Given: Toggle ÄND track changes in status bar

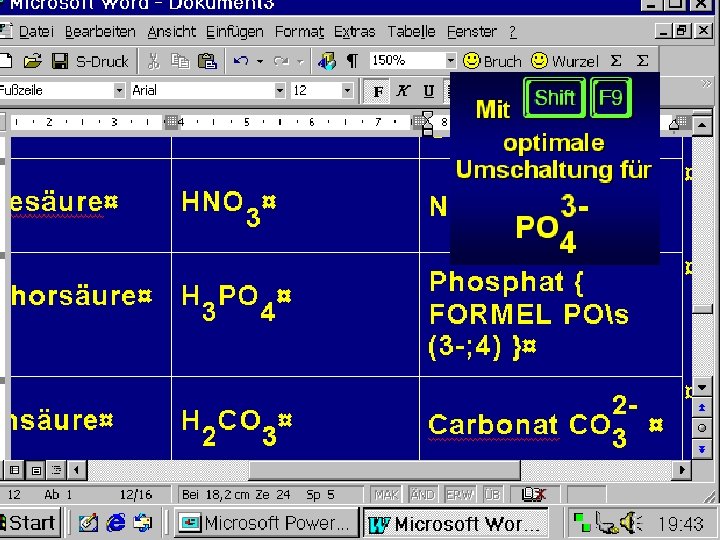Looking at the screenshot, I should coord(422,495).
